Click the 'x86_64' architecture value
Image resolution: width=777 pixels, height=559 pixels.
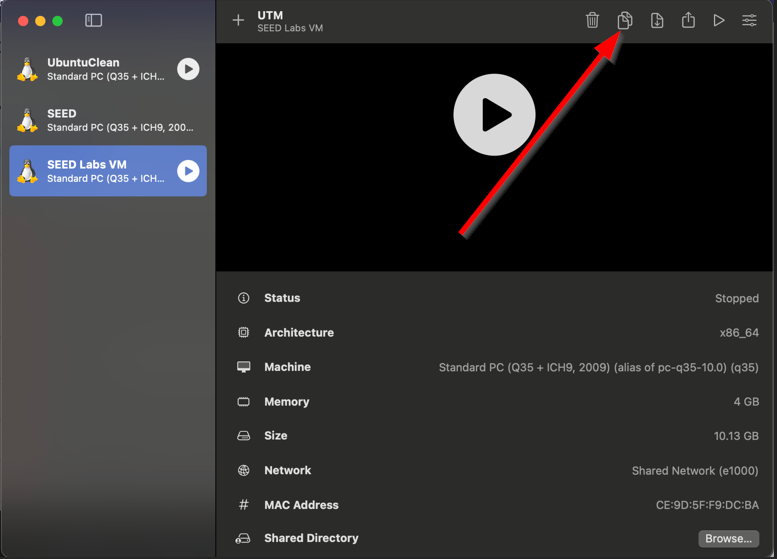point(739,333)
